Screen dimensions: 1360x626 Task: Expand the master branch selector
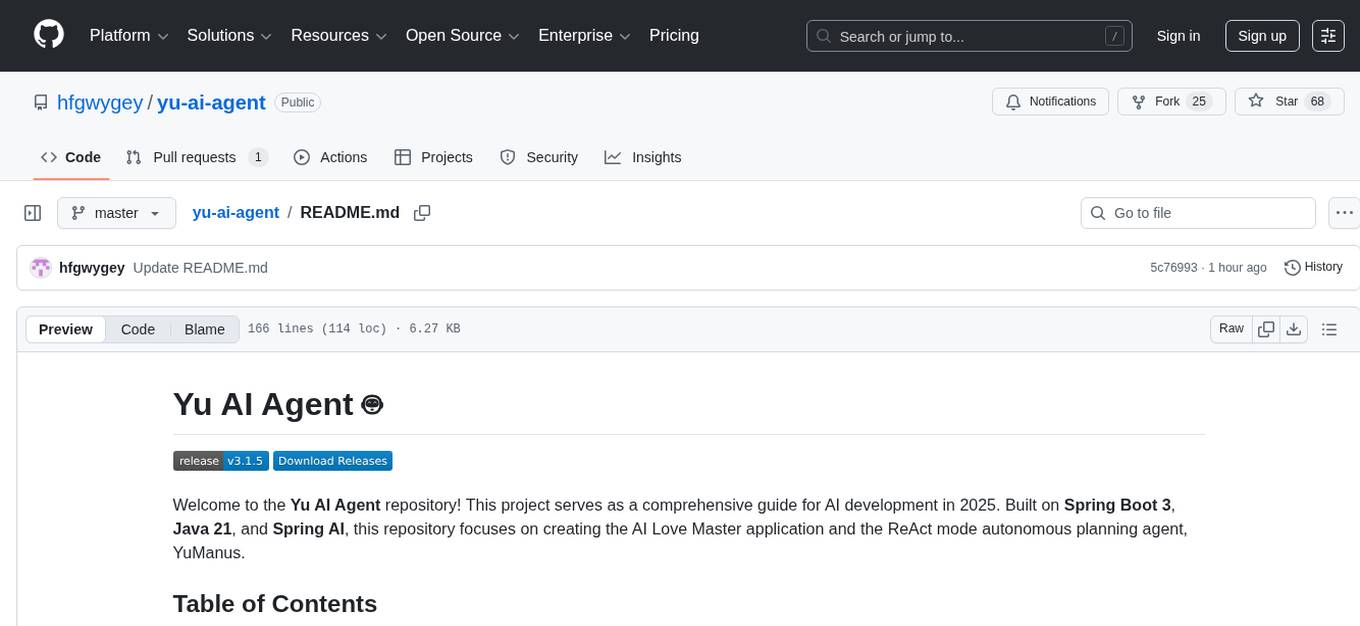[x=116, y=213]
